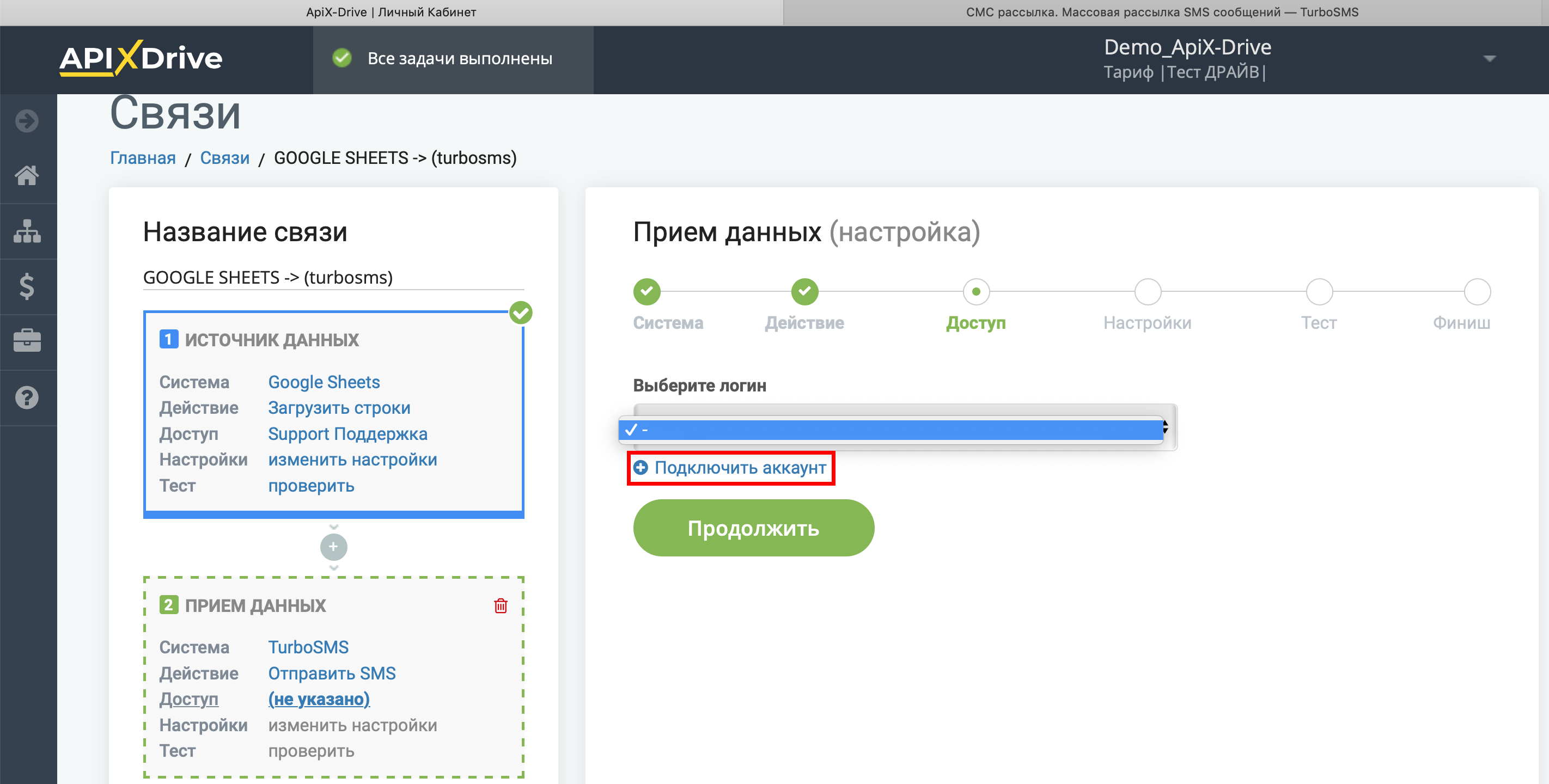Open the 'Главная' breadcrumb link
Screen dimensions: 1549x784
[143, 157]
